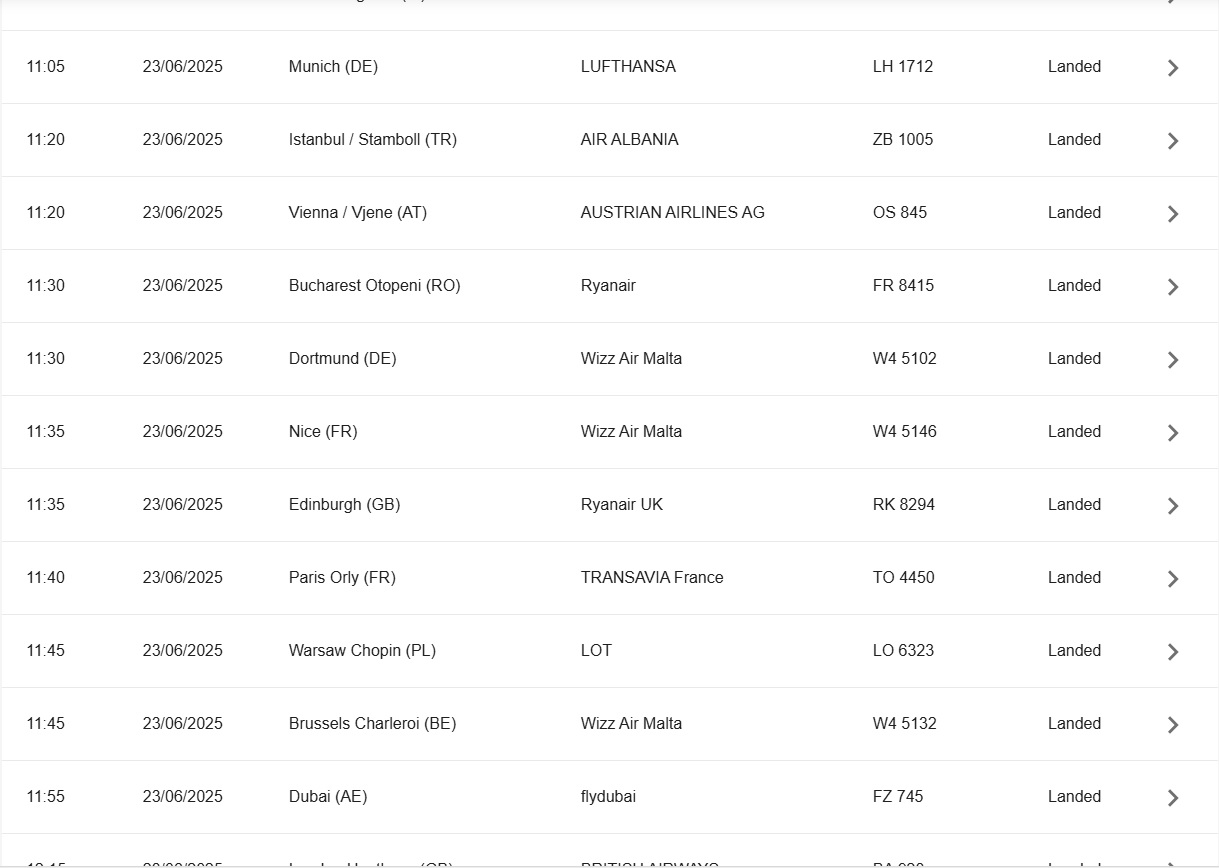Expand the Munich LH 1712 flight row chevron

point(1173,68)
